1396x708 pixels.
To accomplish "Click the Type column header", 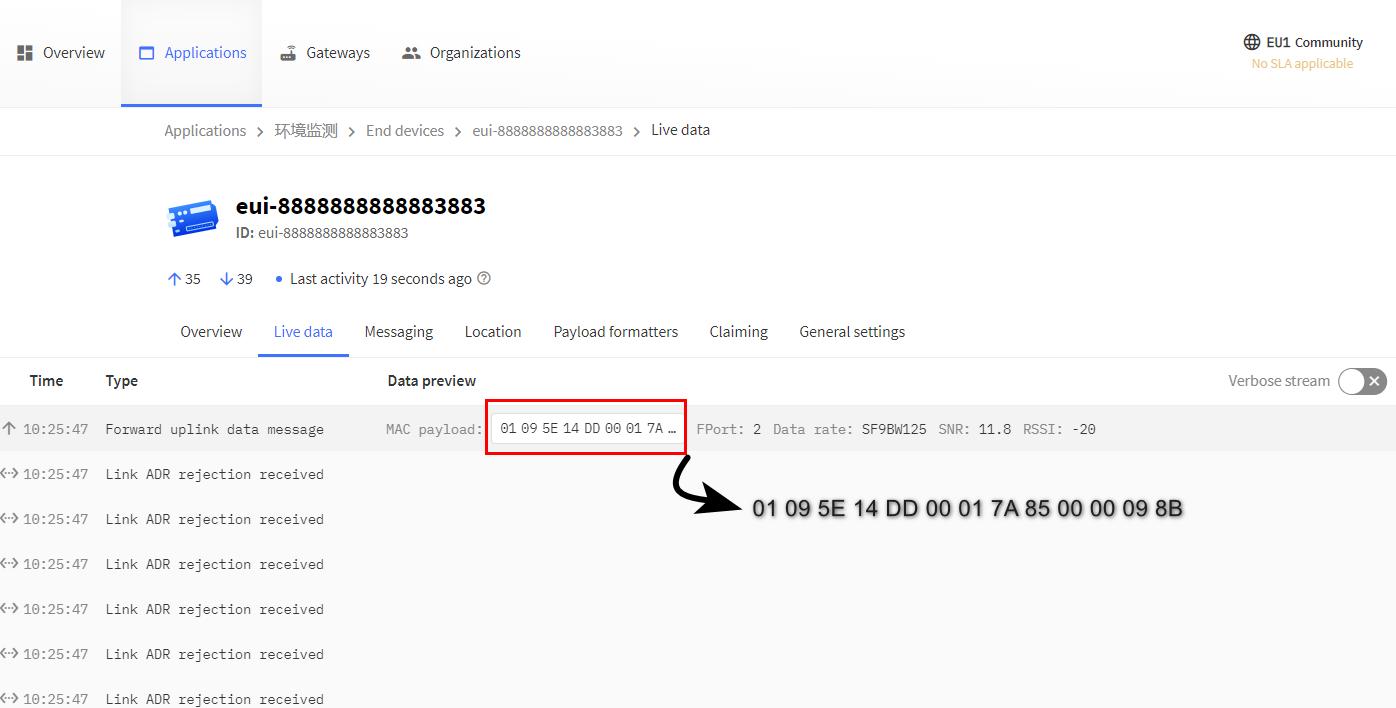I will [x=122, y=381].
